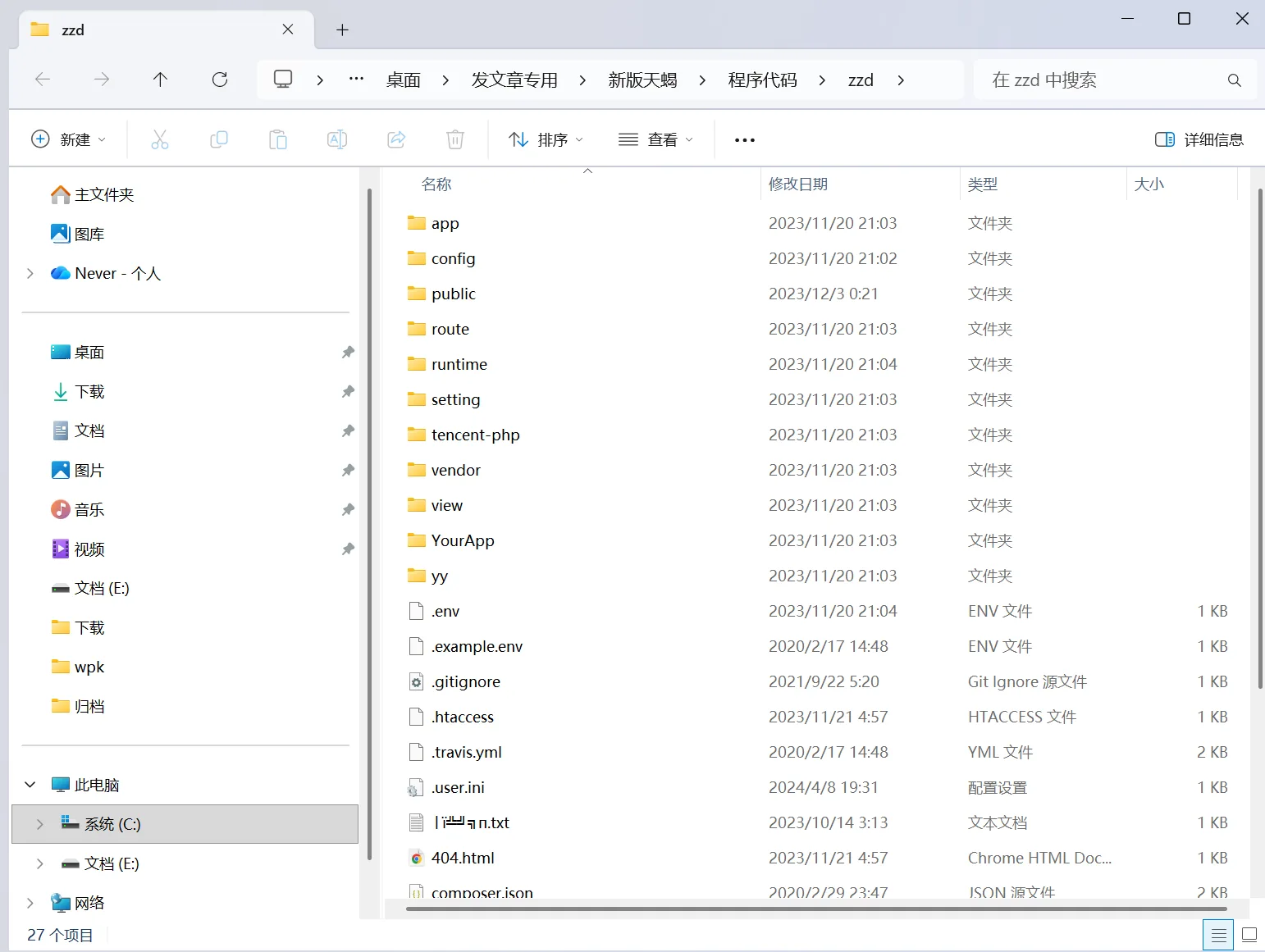Open the 查看 view dropdown
The height and width of the screenshot is (952, 1265).
point(655,139)
